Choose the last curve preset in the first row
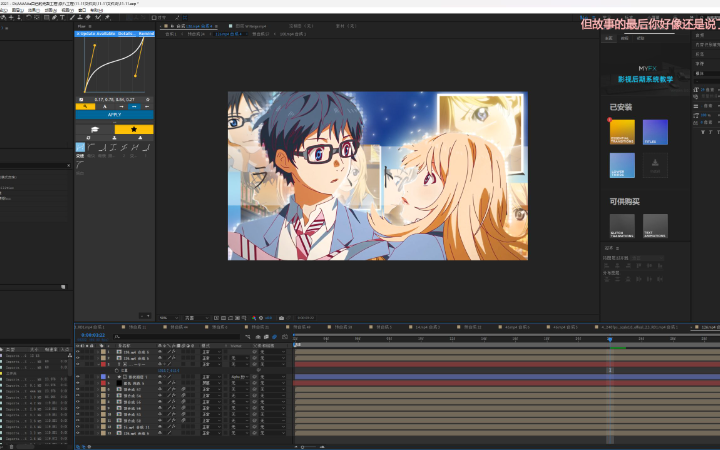The image size is (720, 450). coord(146,147)
